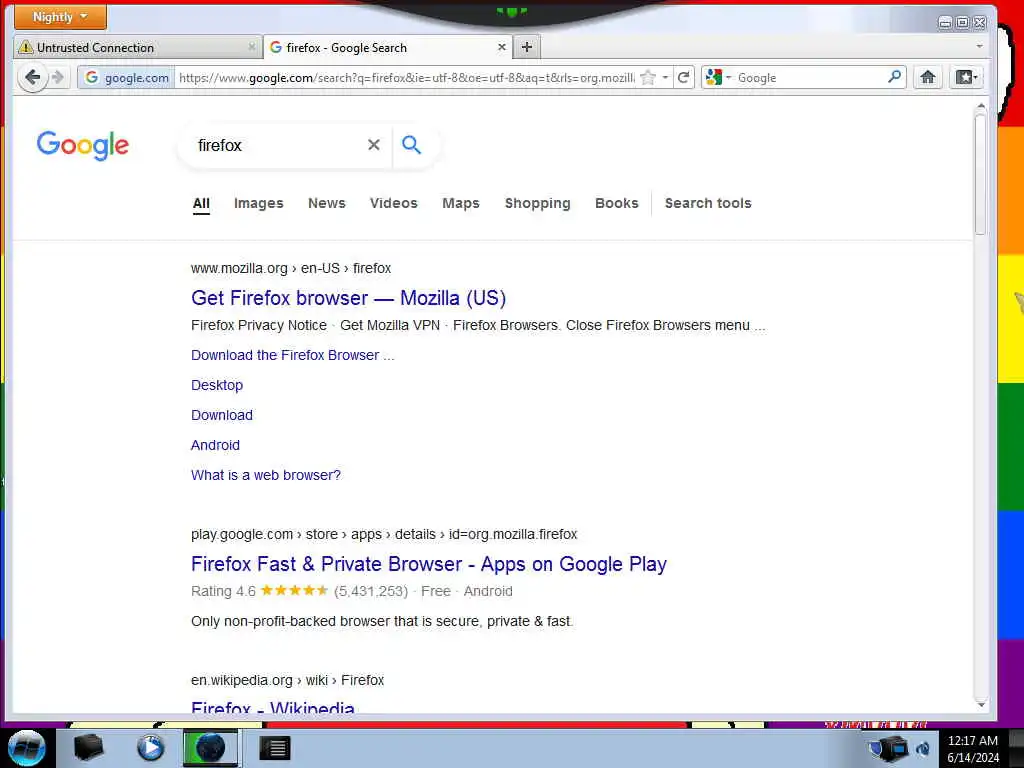Switch to Shopping results
Viewport: 1024px width, 768px height.
click(537, 203)
